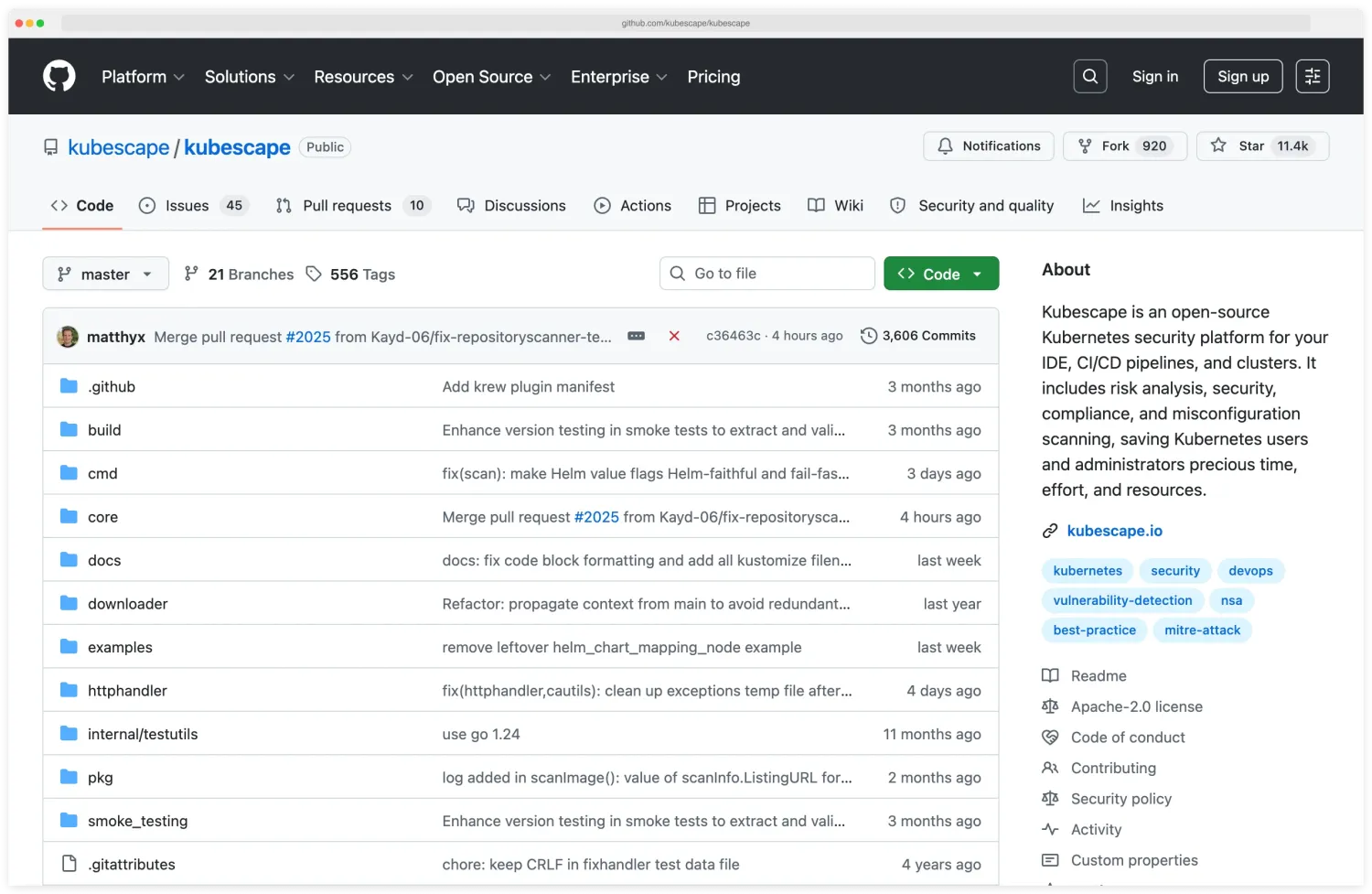
Task: Expand the Enterprise menu
Action: pos(619,77)
